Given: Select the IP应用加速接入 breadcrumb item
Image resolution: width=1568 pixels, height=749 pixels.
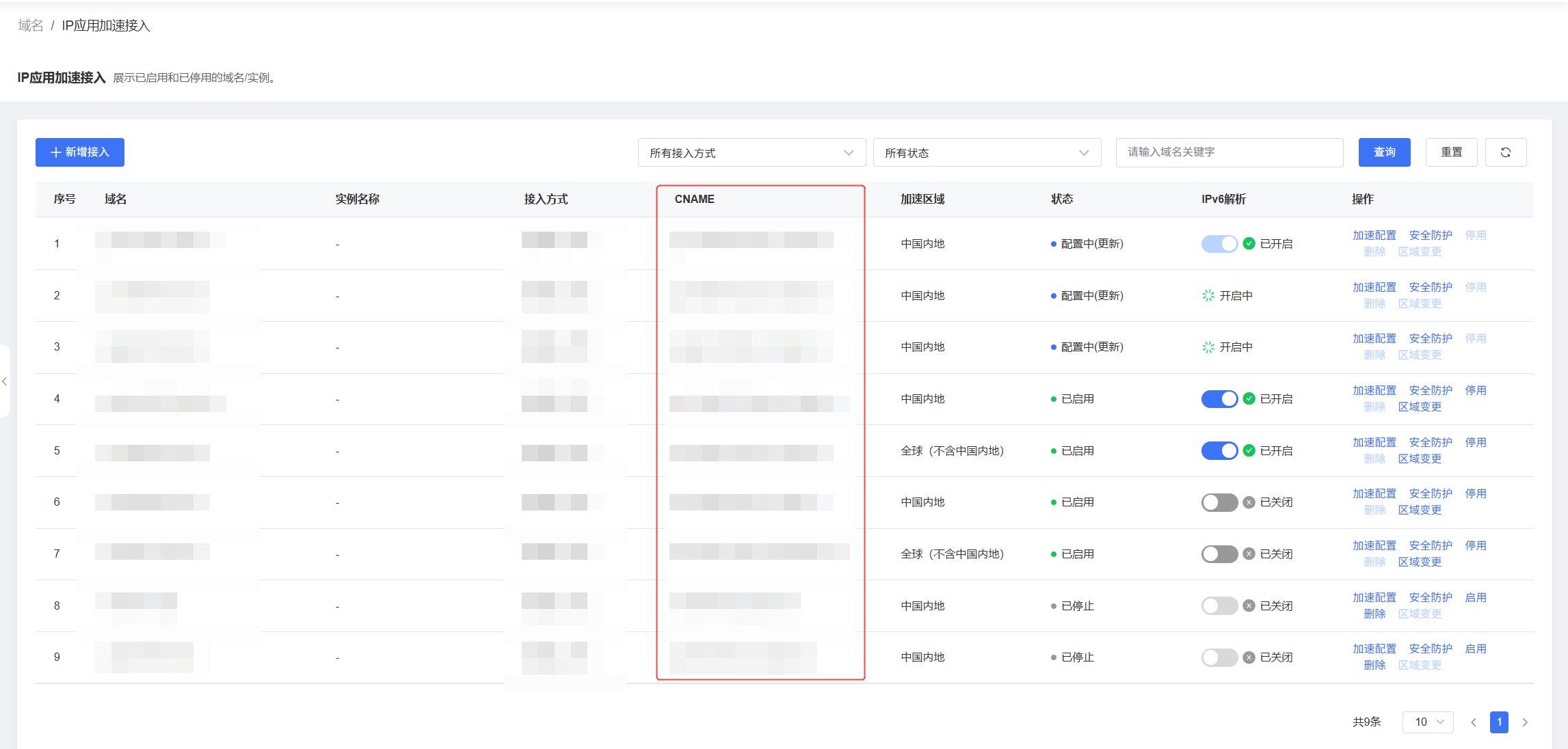Looking at the screenshot, I should 107,25.
